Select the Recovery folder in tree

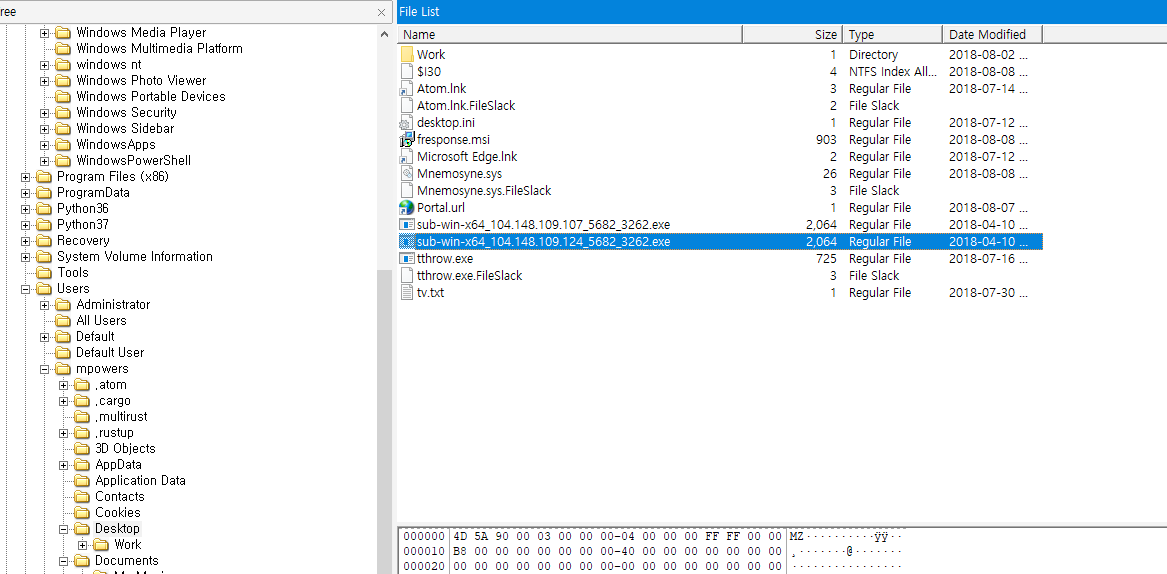(x=83, y=240)
